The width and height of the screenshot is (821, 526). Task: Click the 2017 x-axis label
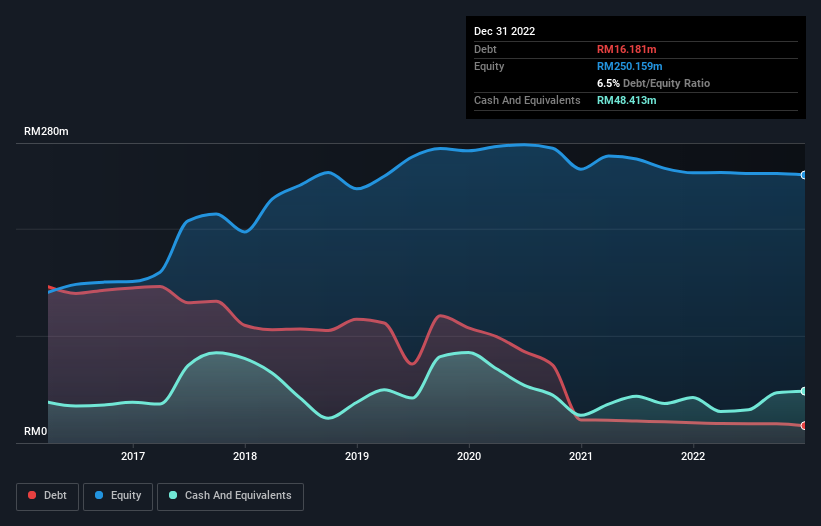pos(133,456)
